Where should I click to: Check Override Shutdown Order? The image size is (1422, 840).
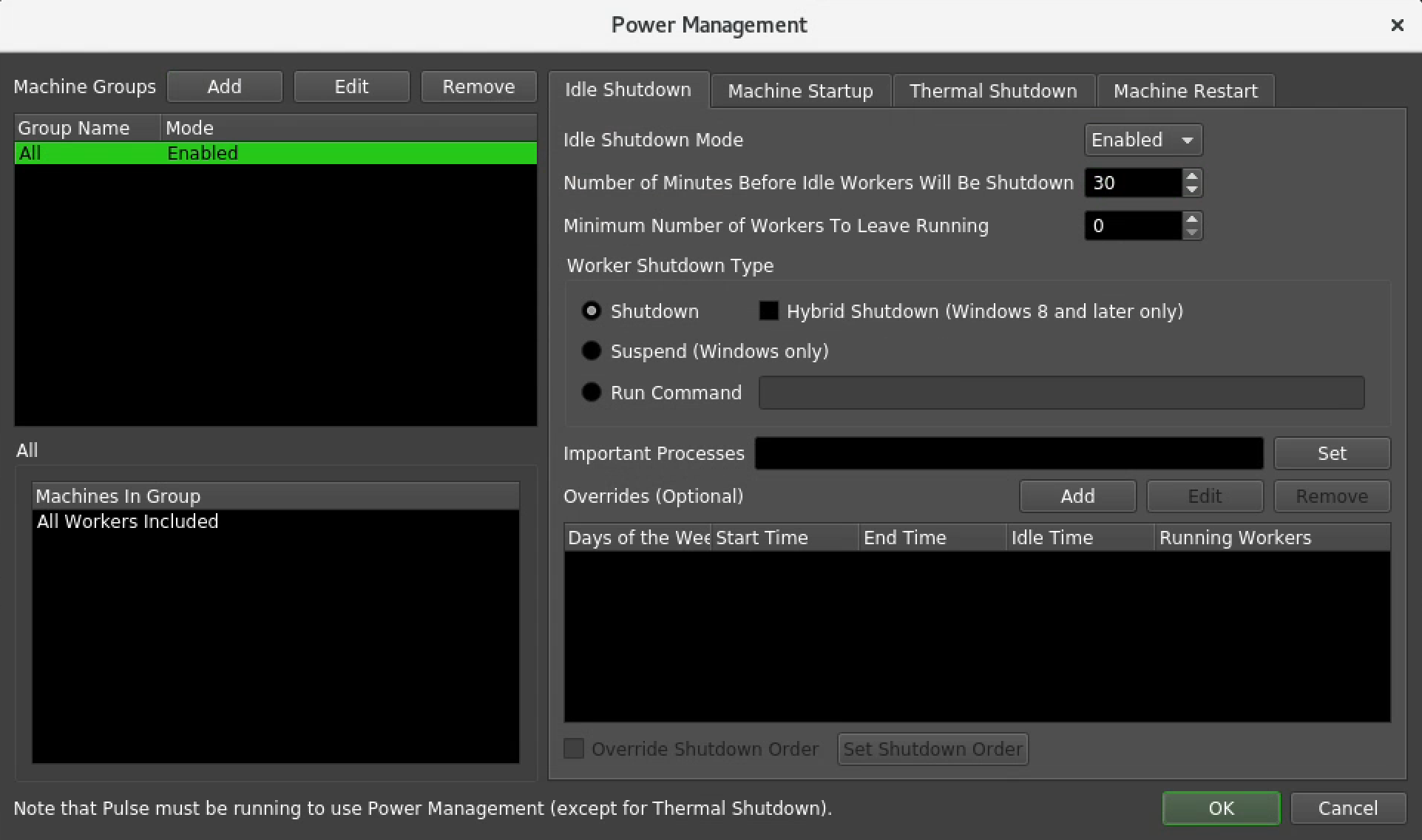tap(574, 748)
